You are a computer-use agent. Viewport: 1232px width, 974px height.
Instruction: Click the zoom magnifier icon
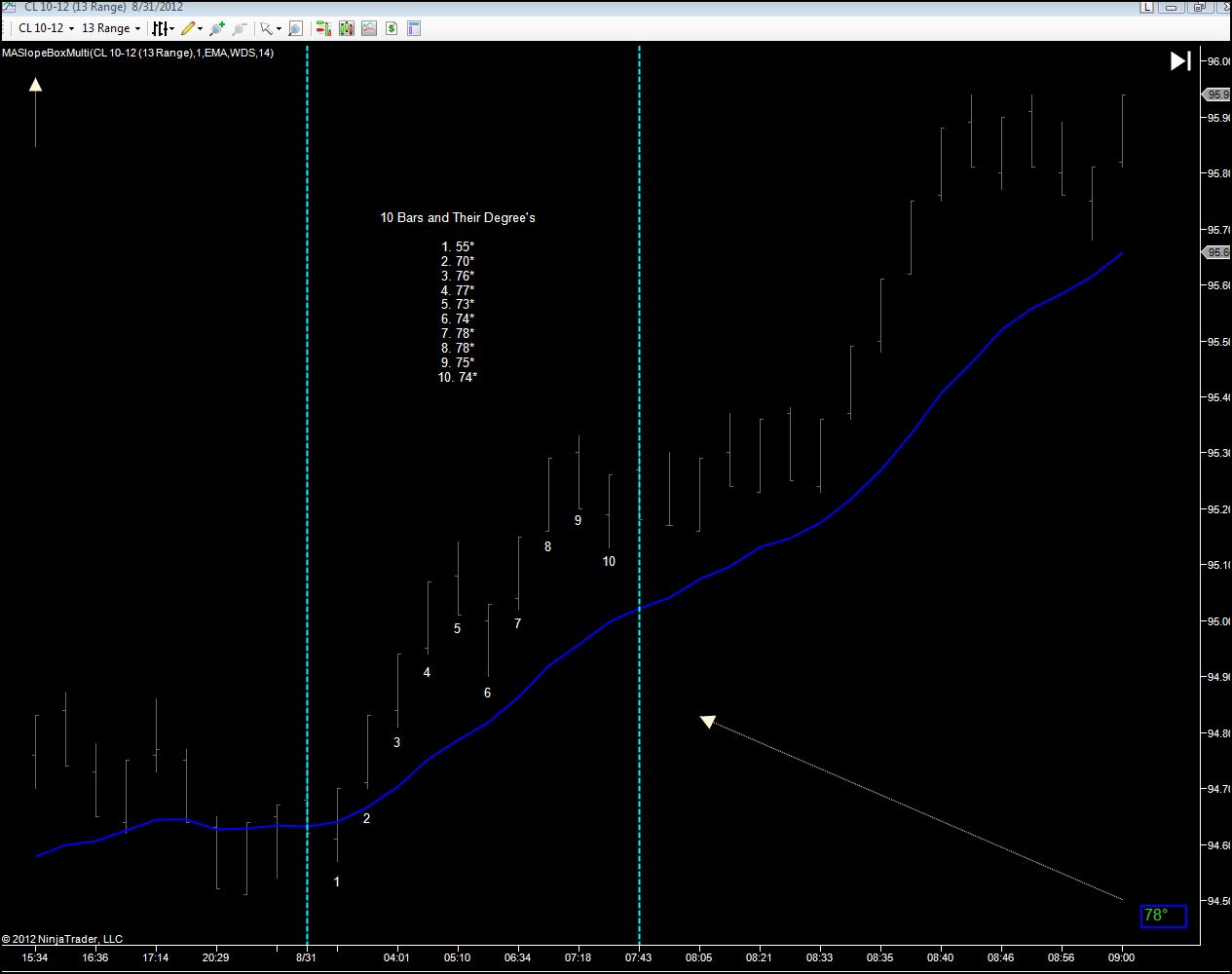(x=295, y=28)
